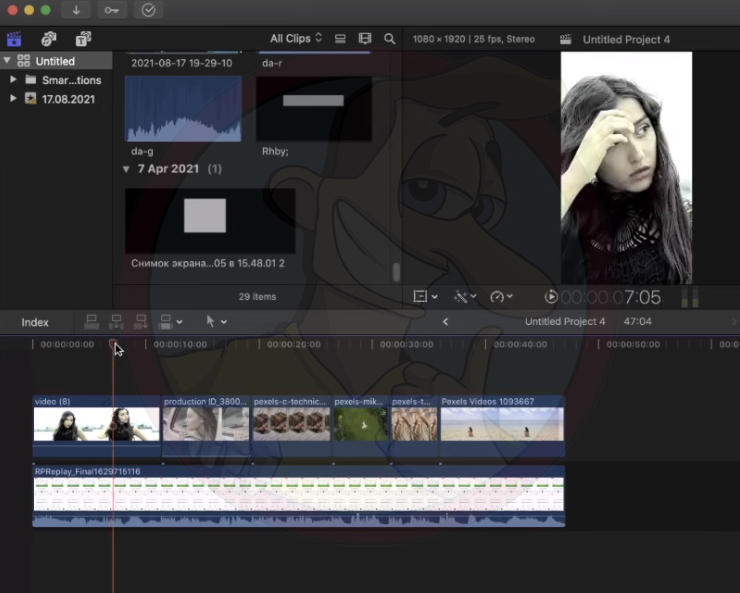Click the da-r clip label
Viewport: 740px width, 593px height.
[x=272, y=63]
